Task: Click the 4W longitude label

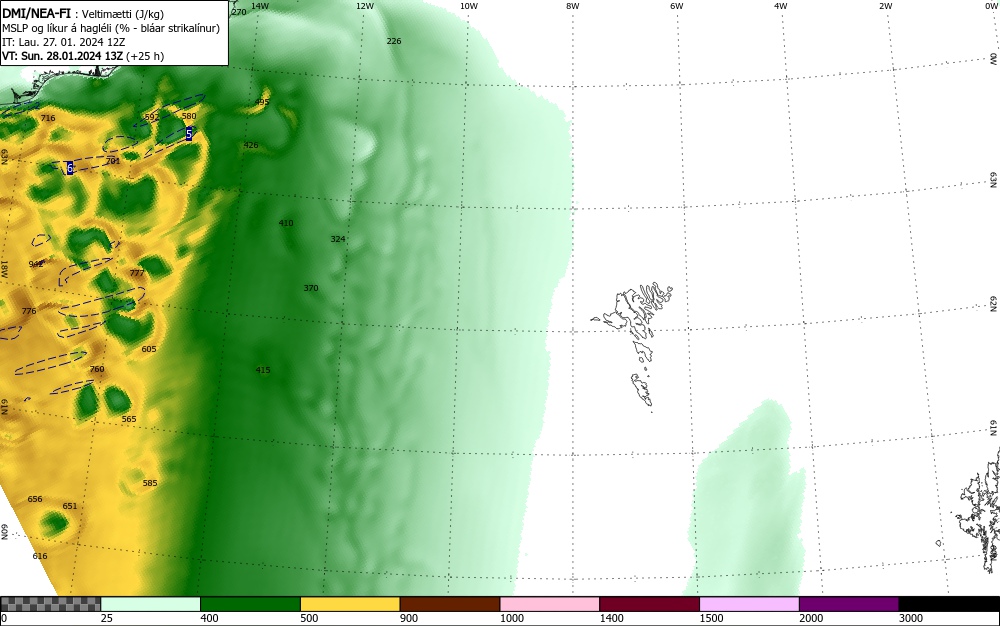Action: pyautogui.click(x=781, y=6)
